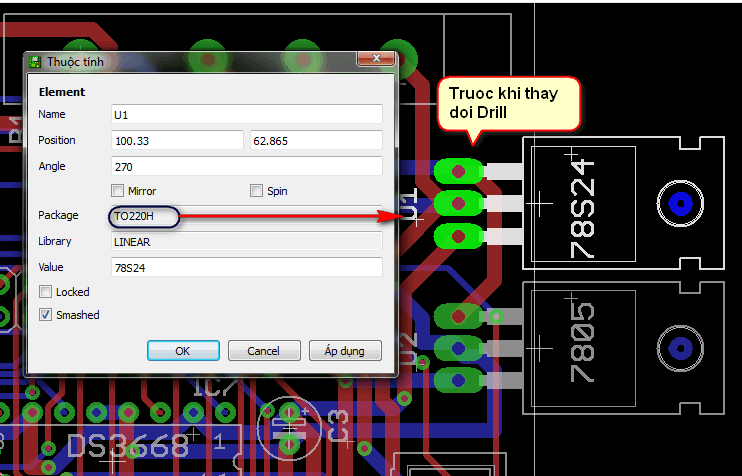742x476 pixels.
Task: Click the top pad of 7805 regulator
Action: click(x=458, y=316)
